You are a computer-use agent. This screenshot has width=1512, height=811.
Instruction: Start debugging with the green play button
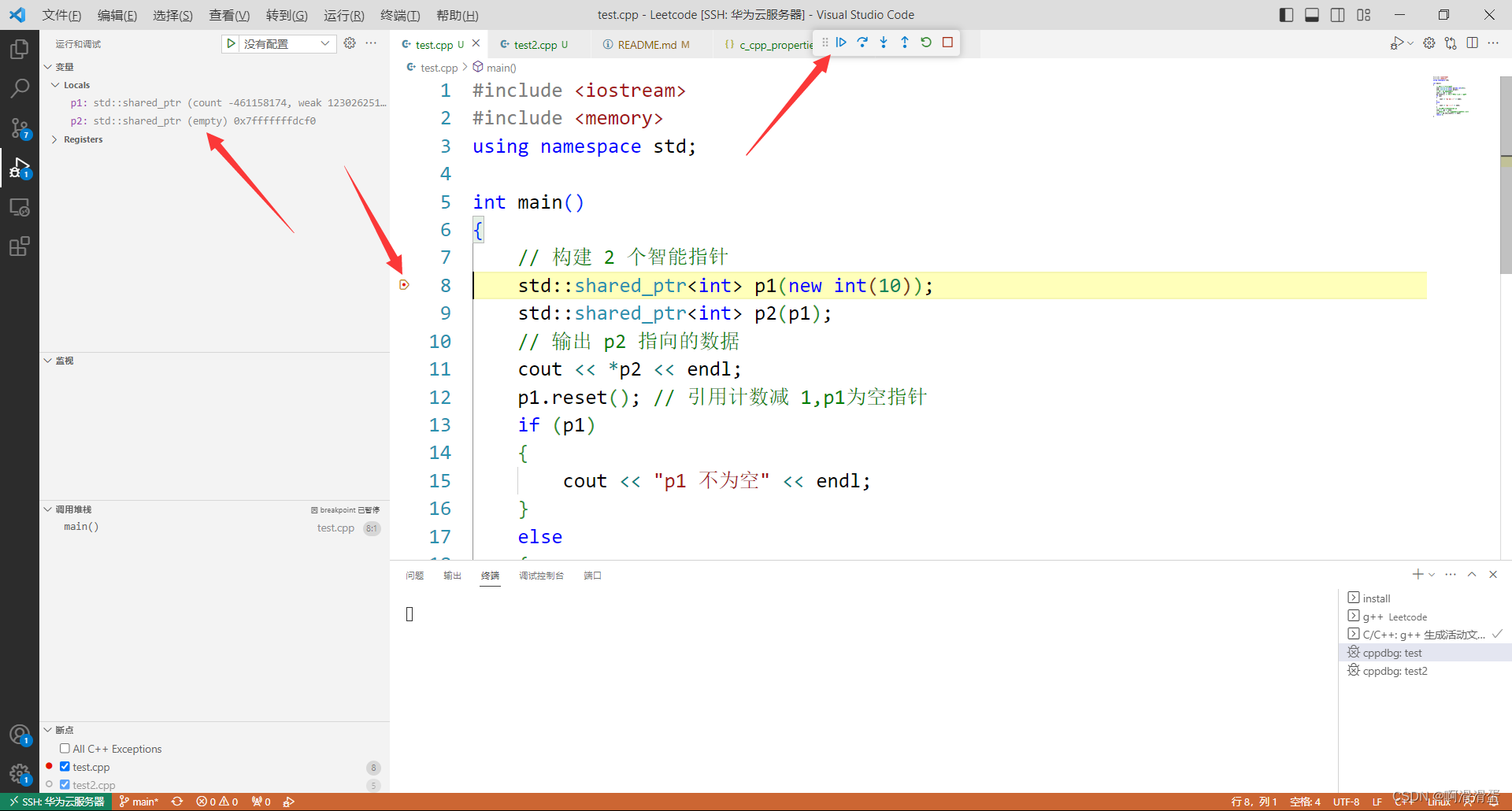[231, 43]
